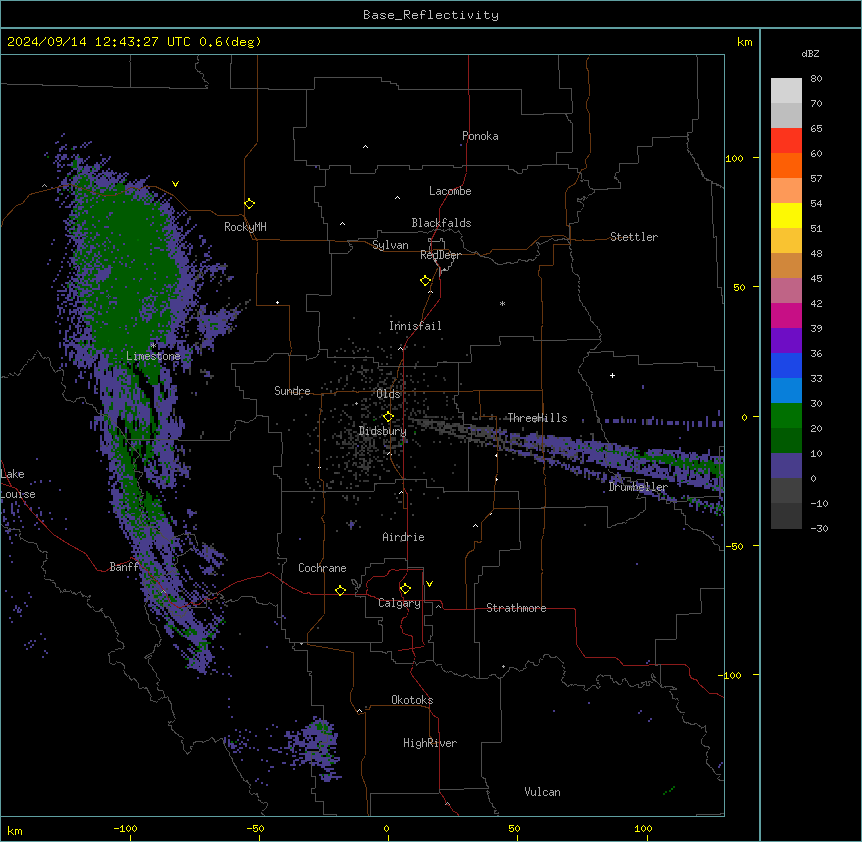
Task: Click the Airdrie label
Action: coord(404,537)
